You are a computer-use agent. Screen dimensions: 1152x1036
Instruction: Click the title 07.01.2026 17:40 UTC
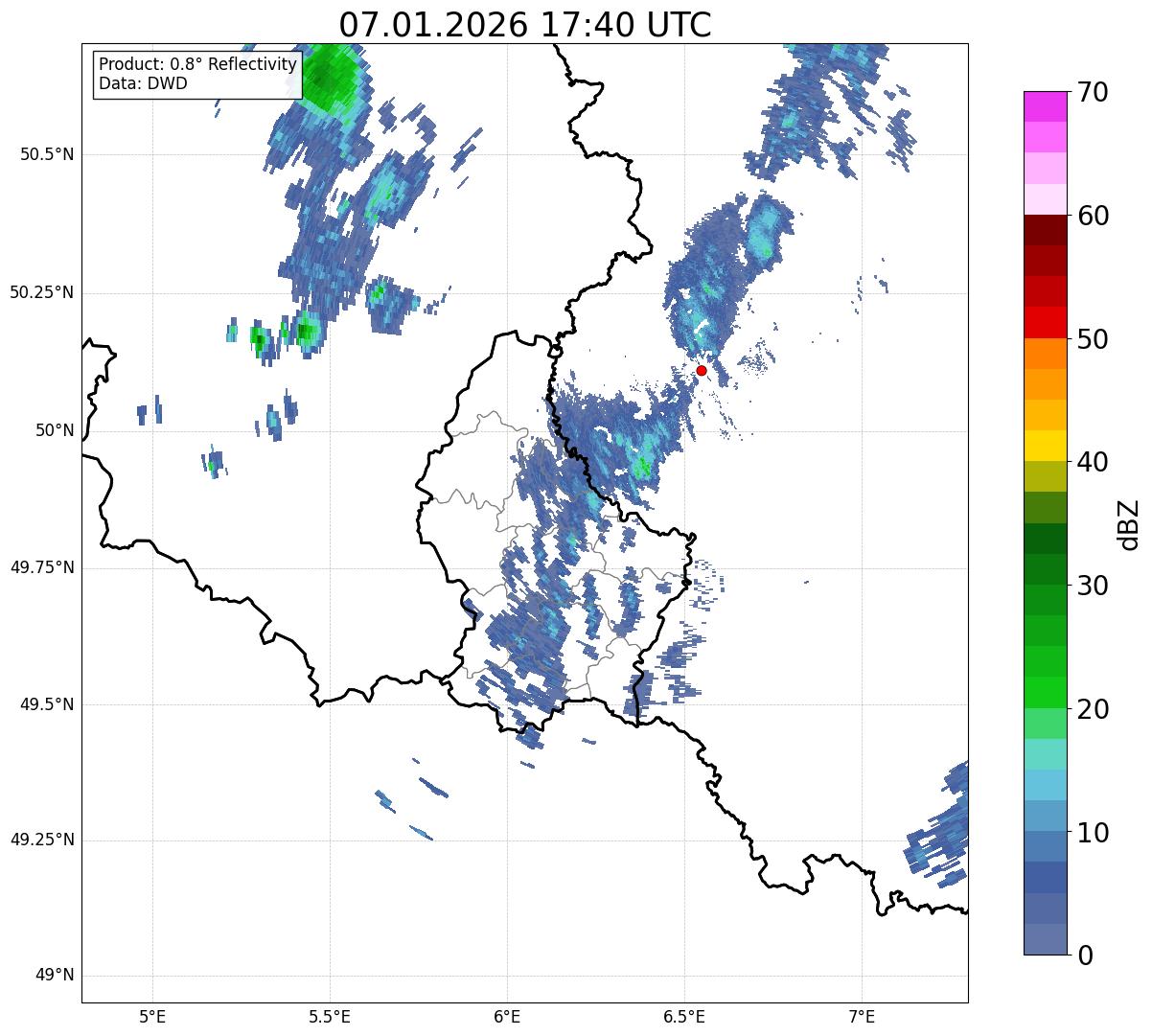click(525, 24)
